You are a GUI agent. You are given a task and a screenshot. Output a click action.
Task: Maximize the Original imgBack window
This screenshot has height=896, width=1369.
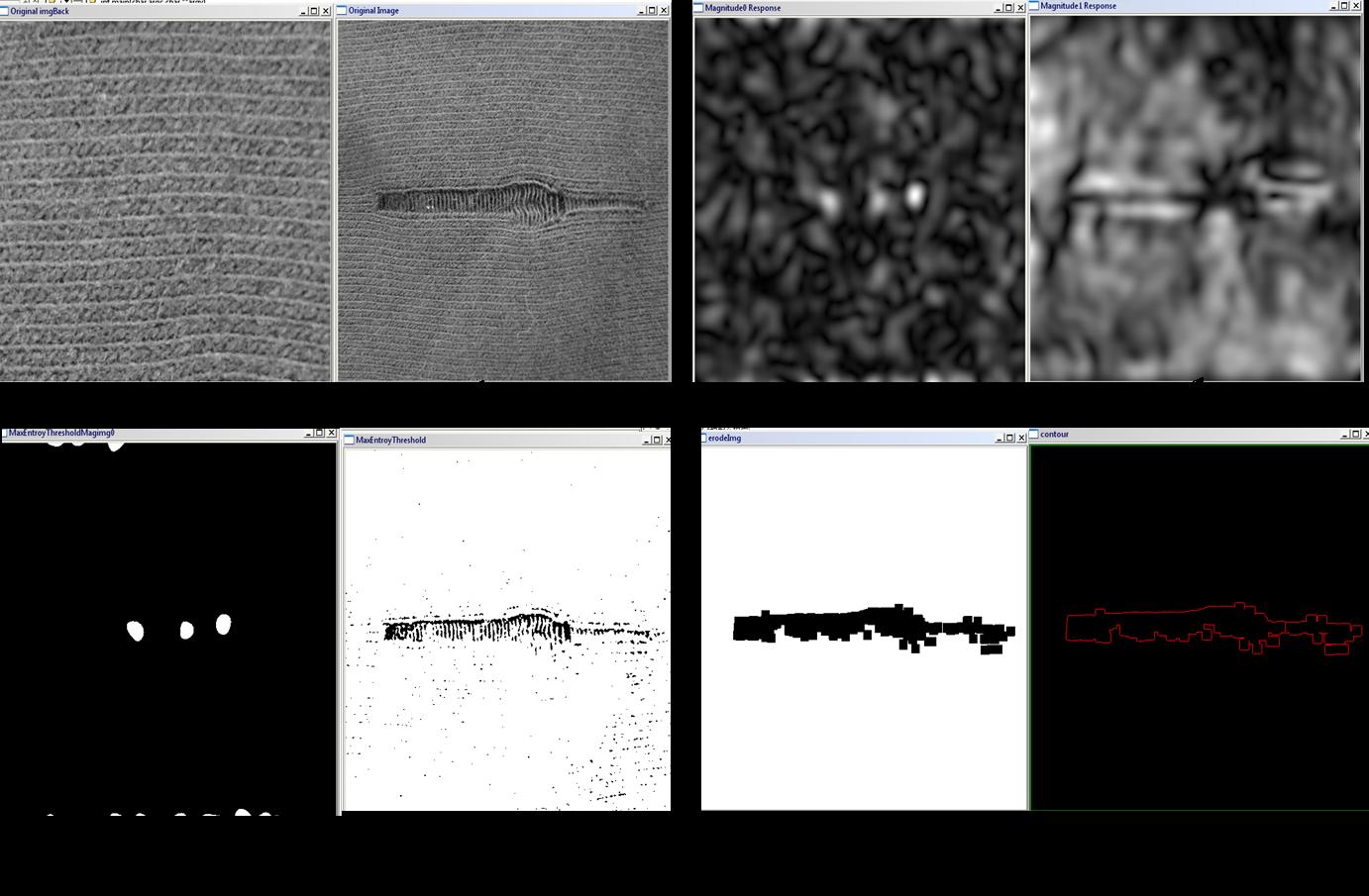tap(314, 11)
